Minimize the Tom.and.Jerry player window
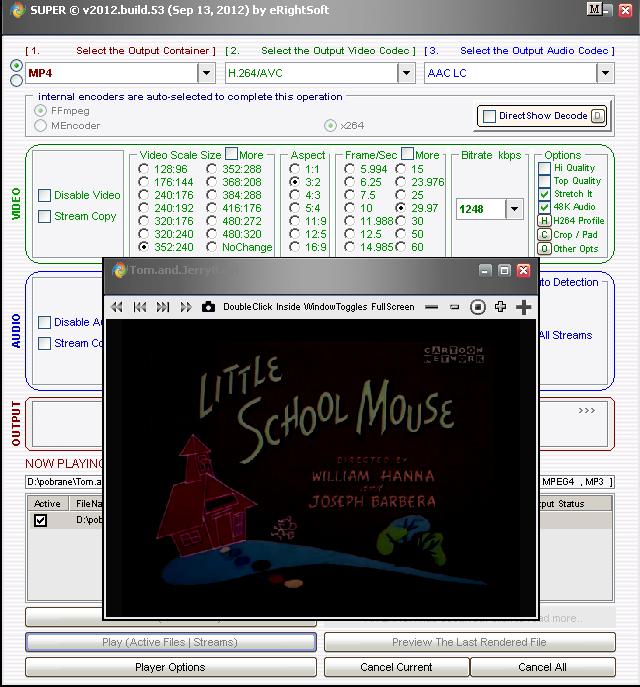Image resolution: width=640 pixels, height=687 pixels. pos(485,270)
